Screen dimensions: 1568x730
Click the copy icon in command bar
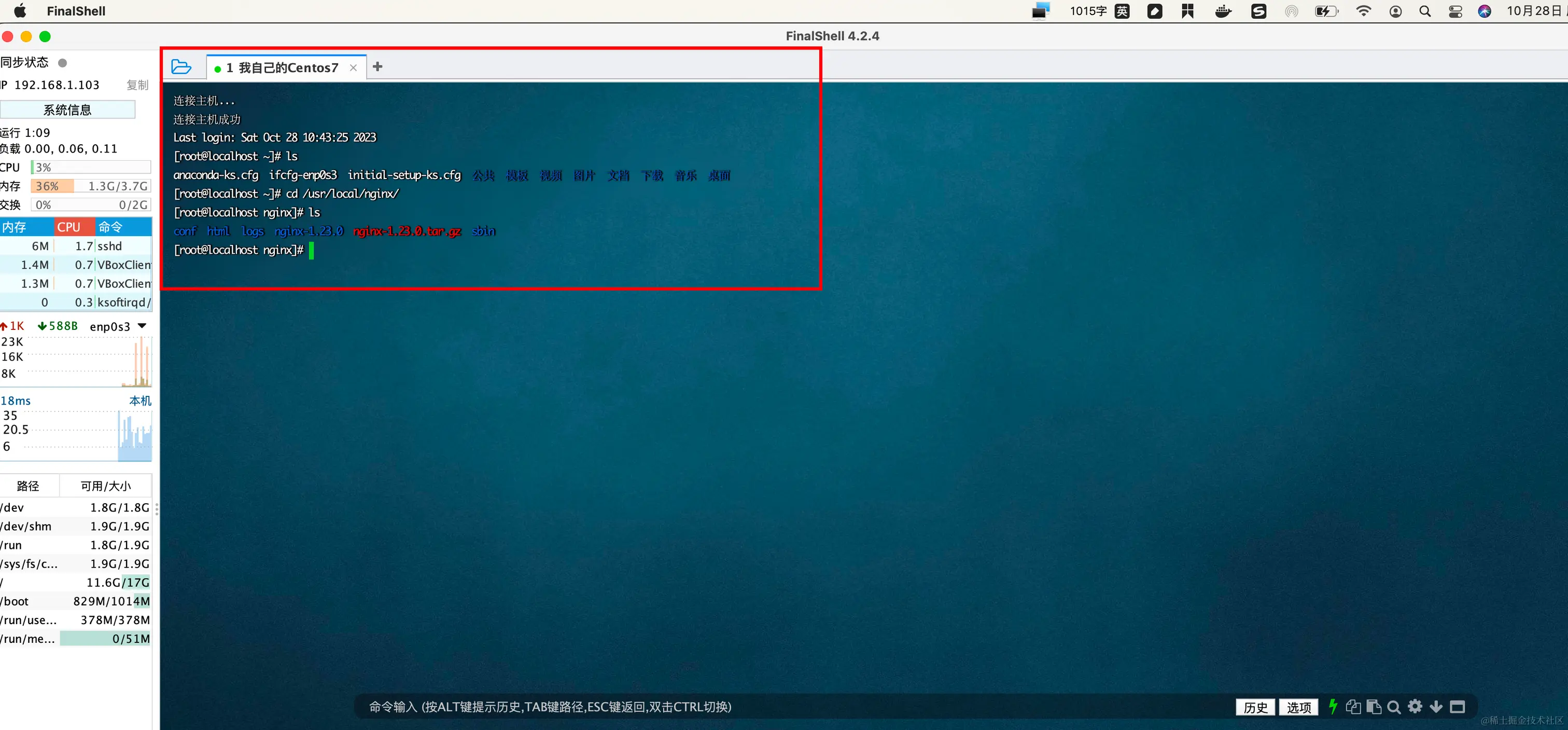click(1352, 707)
